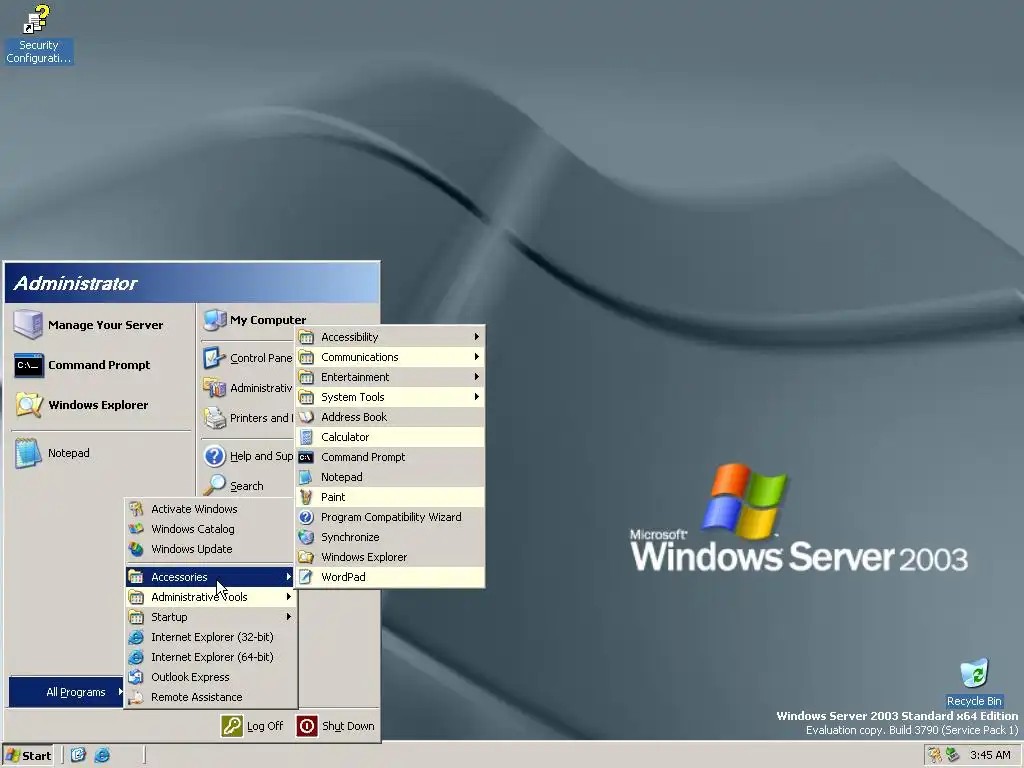
Task: Click the Manage Your Server icon
Action: [x=28, y=325]
